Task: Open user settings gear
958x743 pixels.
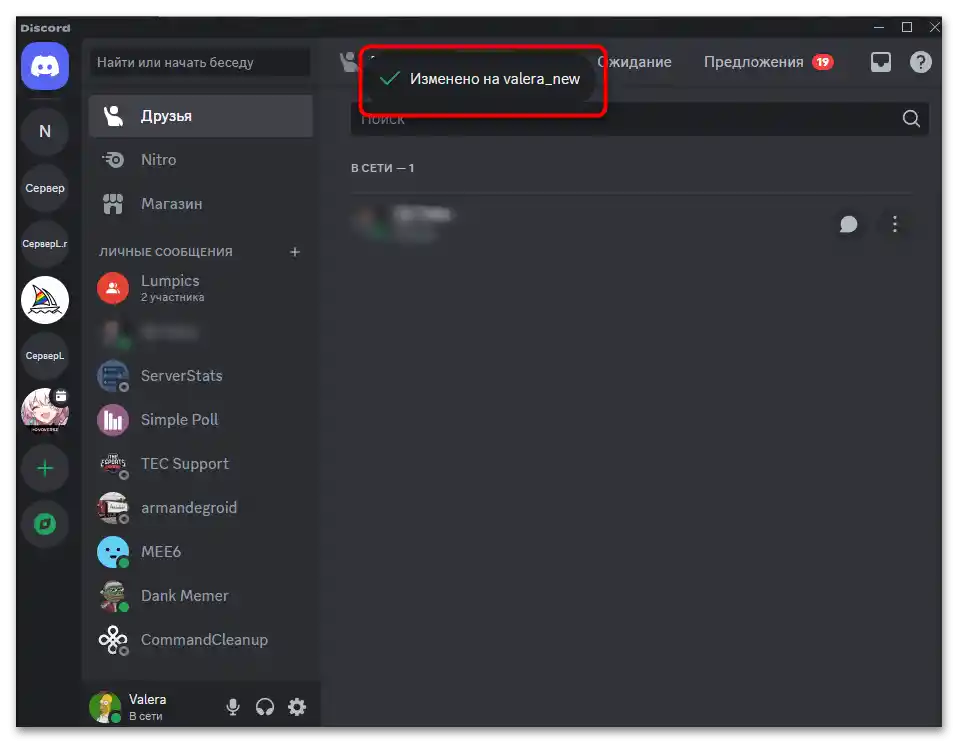Action: click(297, 707)
